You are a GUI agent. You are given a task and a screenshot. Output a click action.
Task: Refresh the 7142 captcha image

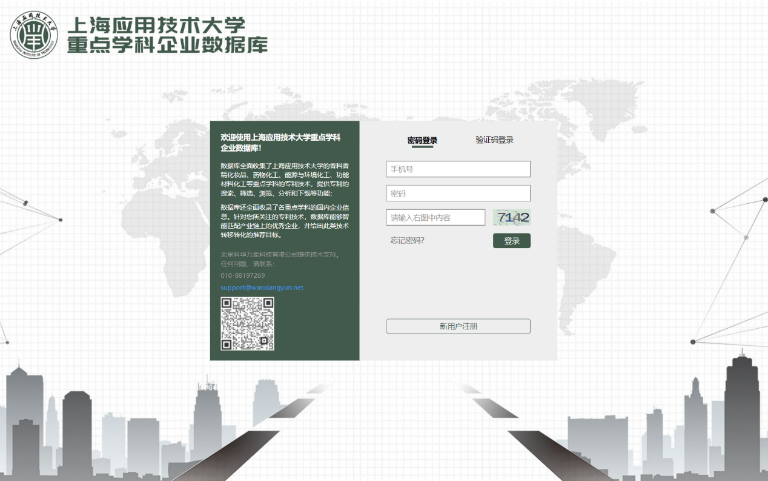[512, 217]
